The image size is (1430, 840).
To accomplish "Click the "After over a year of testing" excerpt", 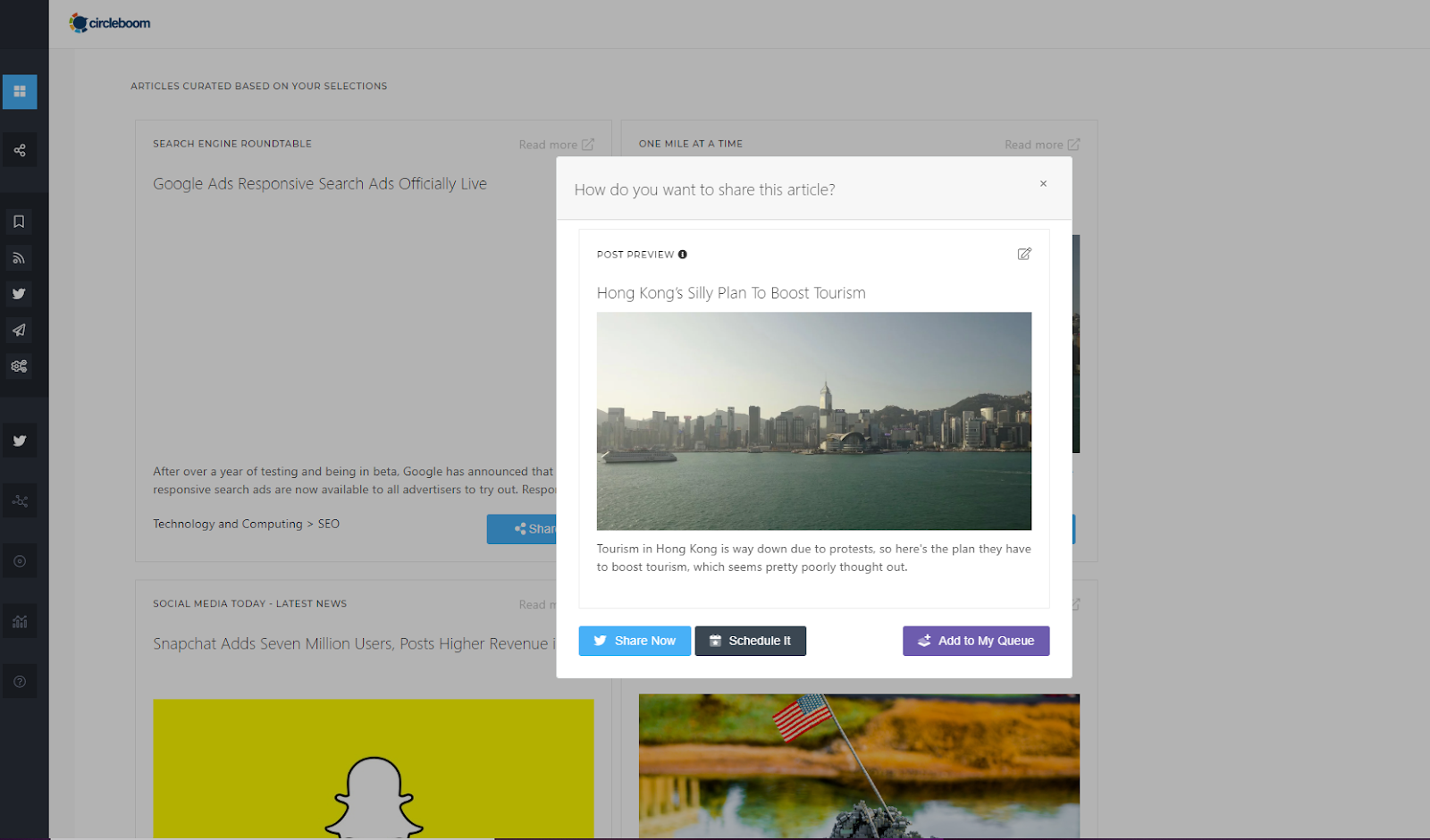I will [x=354, y=481].
